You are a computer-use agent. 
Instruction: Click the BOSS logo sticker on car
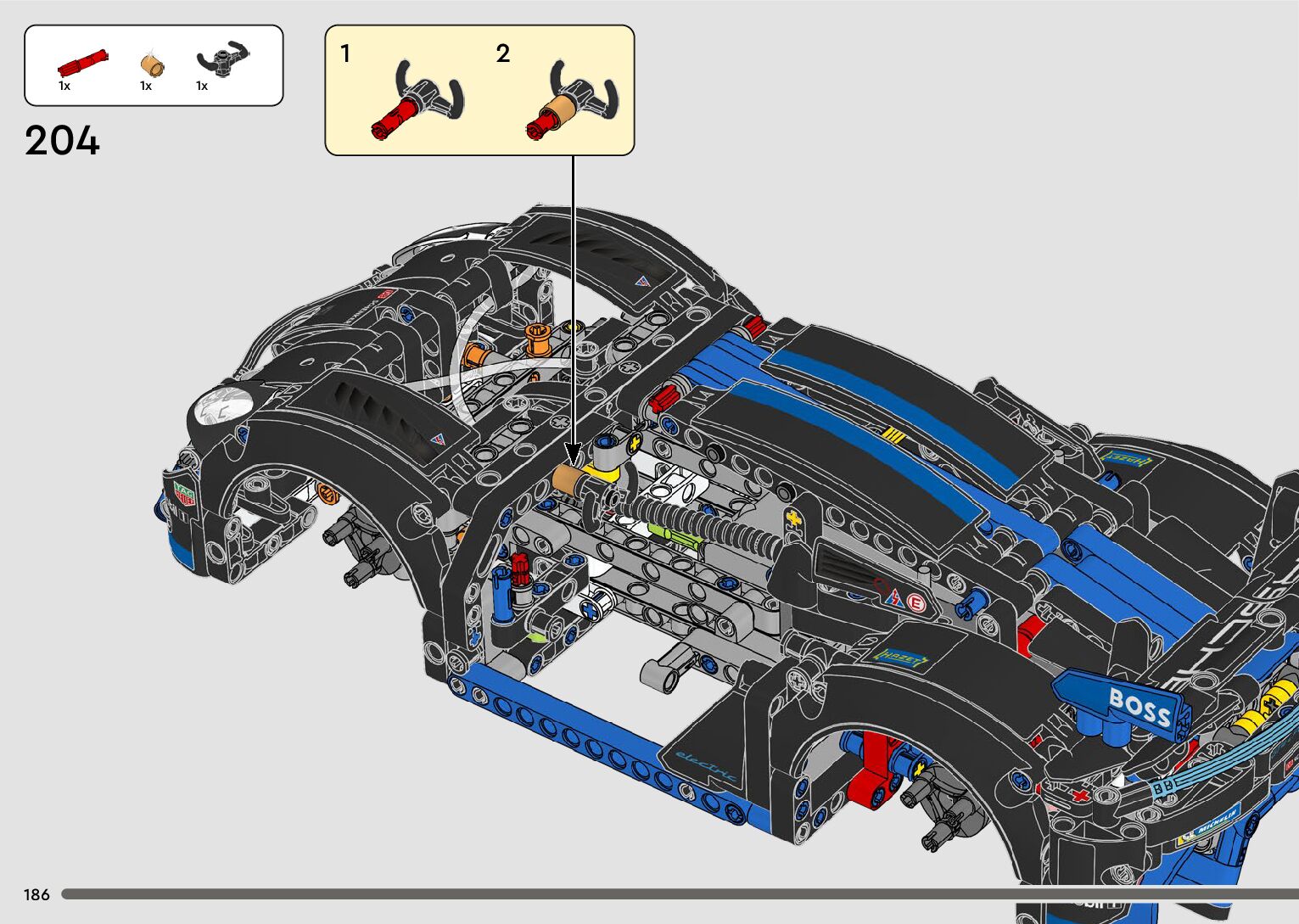(1138, 707)
